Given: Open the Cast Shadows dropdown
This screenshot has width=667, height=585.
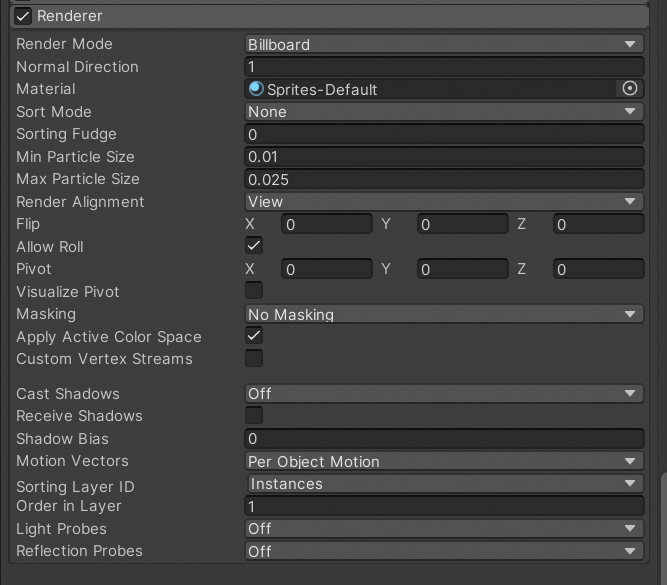Looking at the screenshot, I should (444, 393).
